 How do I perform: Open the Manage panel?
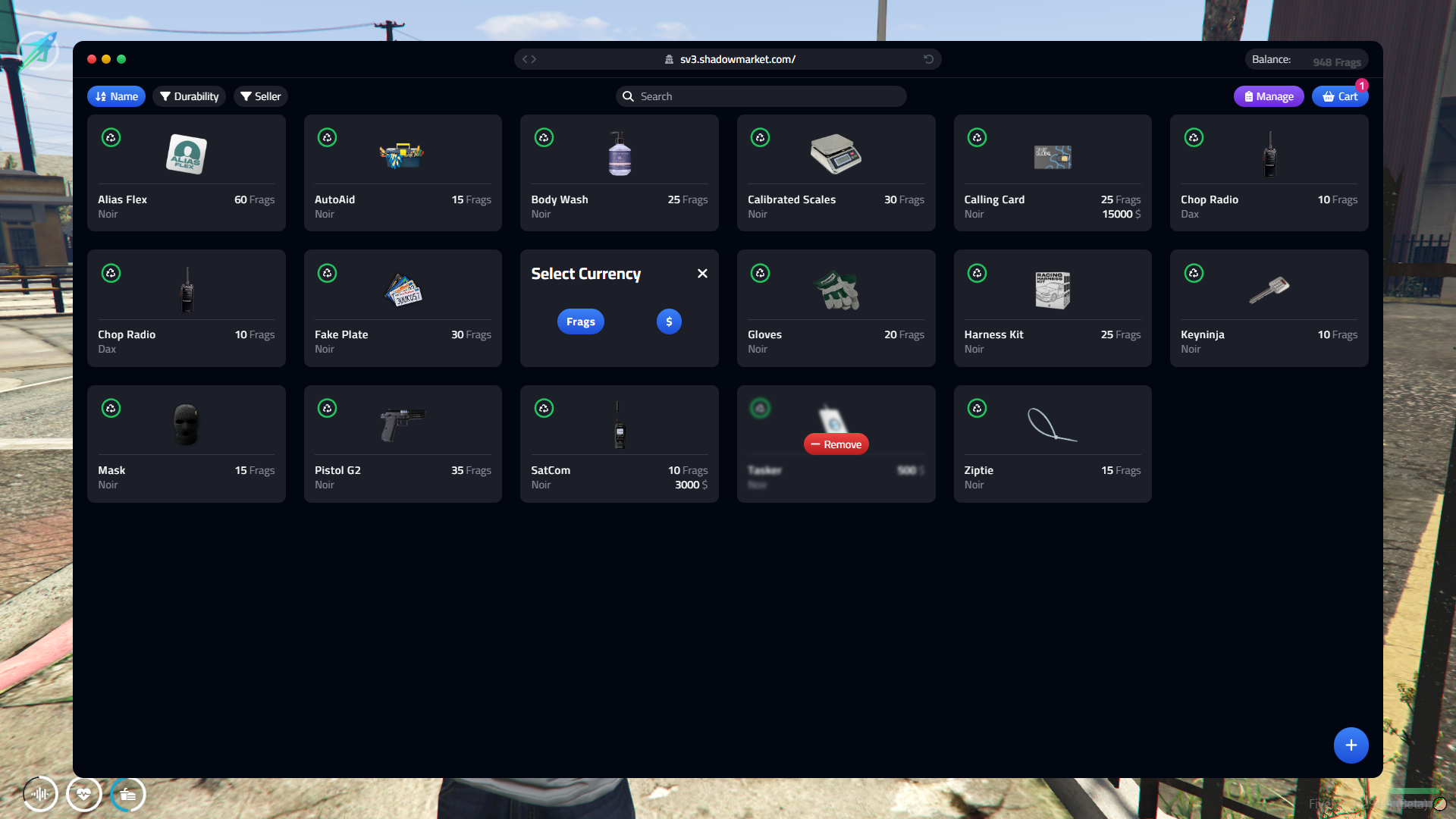point(1269,96)
